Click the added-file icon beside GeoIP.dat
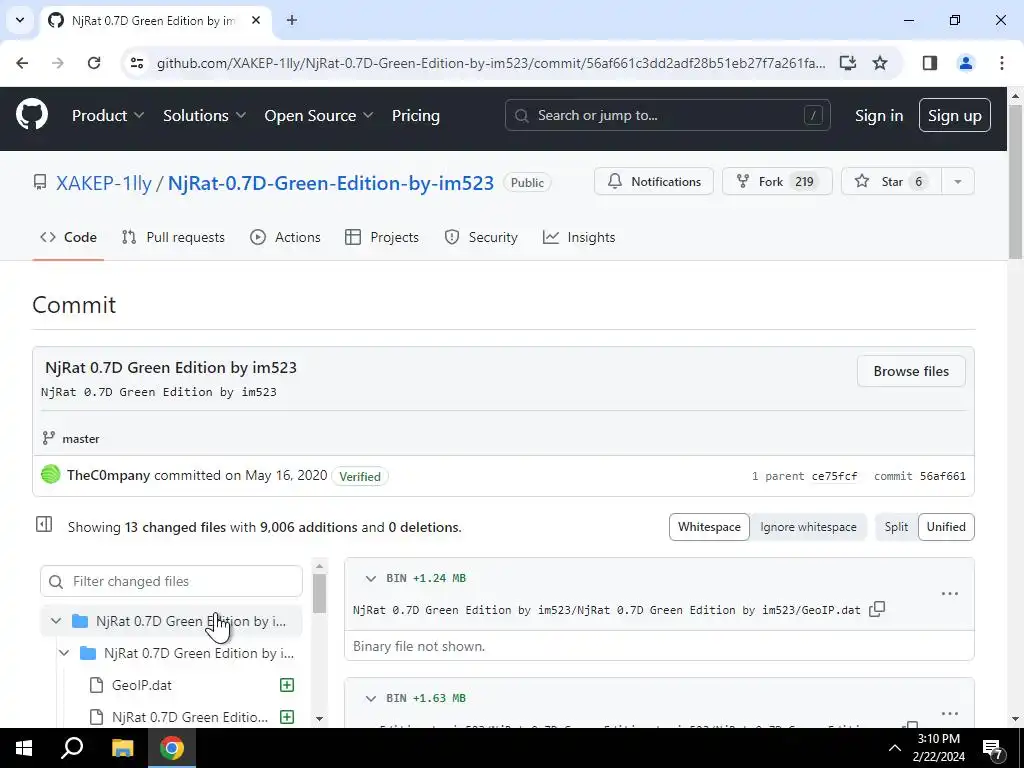This screenshot has height=768, width=1024. coord(287,684)
